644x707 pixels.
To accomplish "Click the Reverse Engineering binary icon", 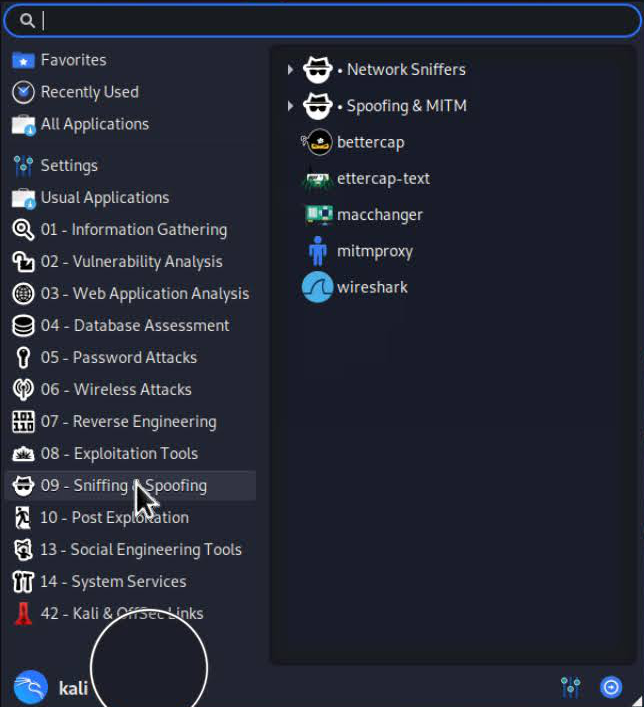I will 23,422.
